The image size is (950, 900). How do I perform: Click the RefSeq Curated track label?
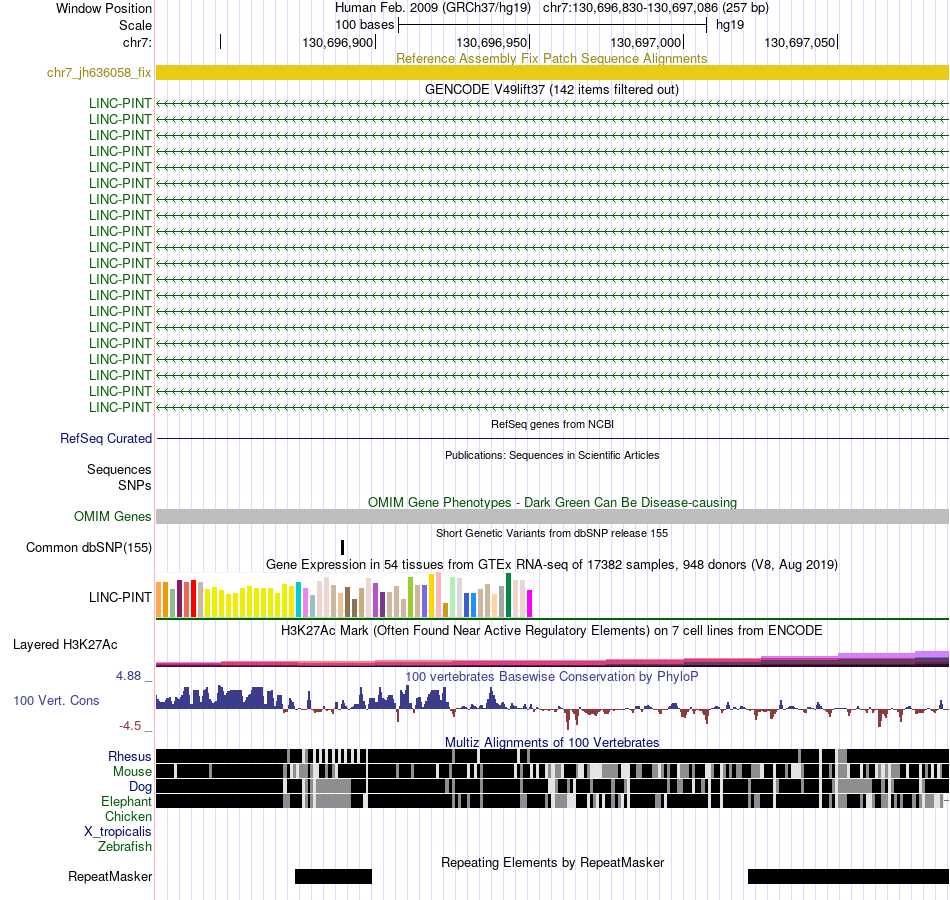point(105,438)
